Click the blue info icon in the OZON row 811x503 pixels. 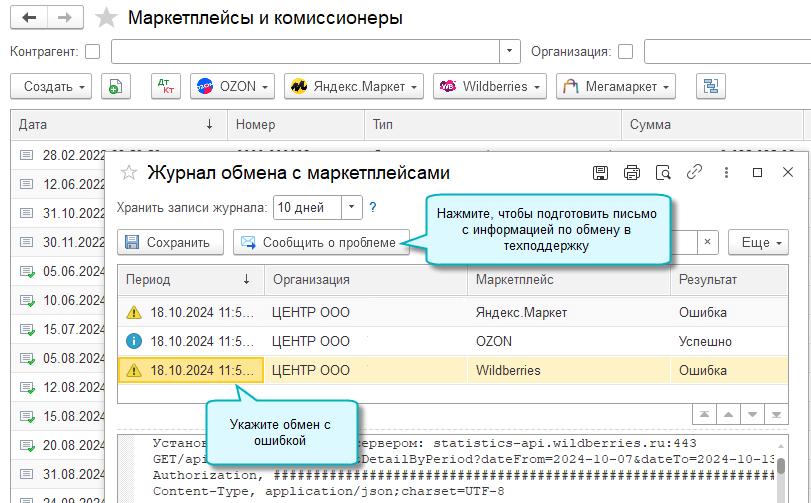[133, 341]
